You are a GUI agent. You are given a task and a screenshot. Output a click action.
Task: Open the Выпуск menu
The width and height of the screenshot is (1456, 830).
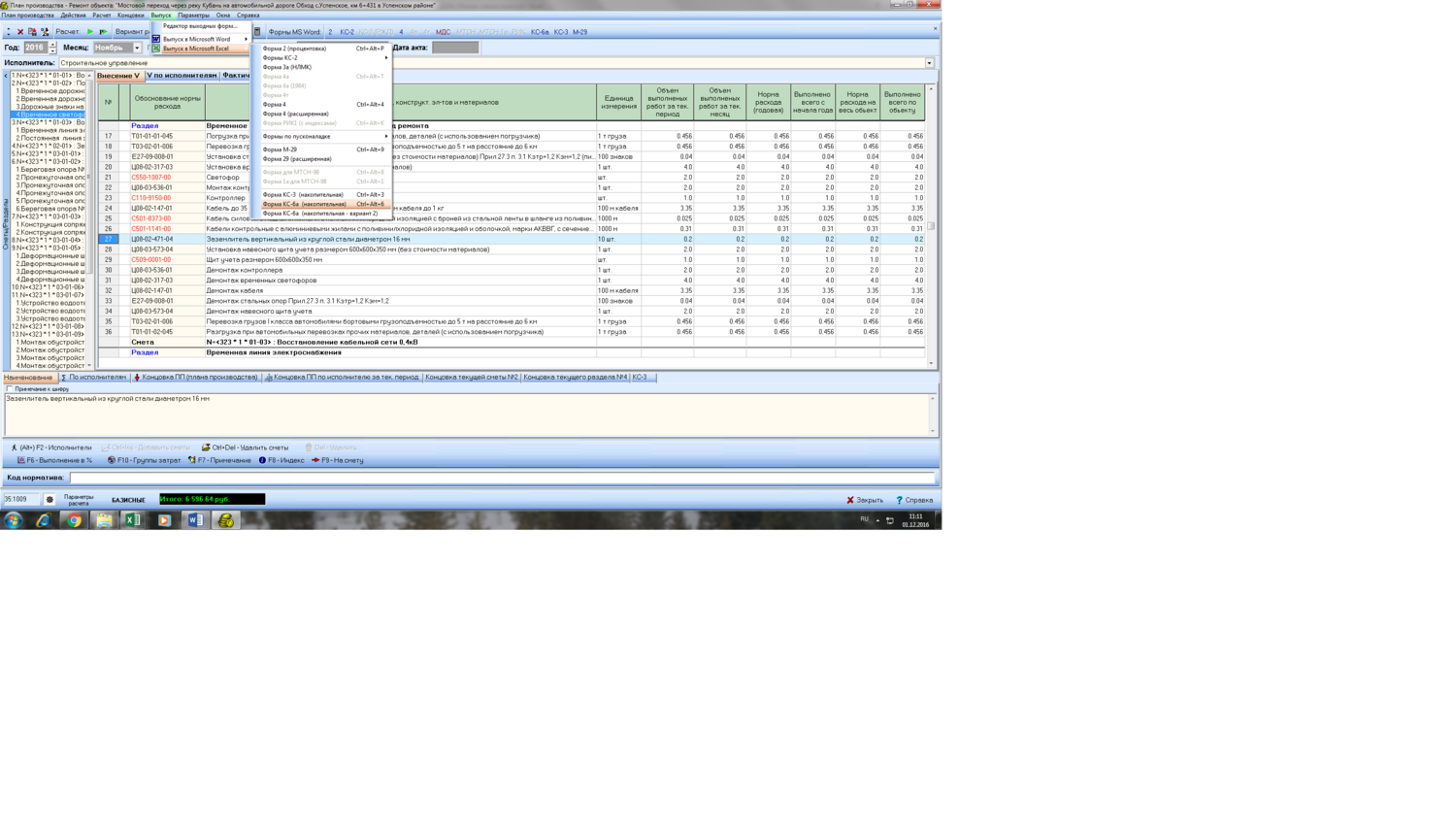[160, 16]
